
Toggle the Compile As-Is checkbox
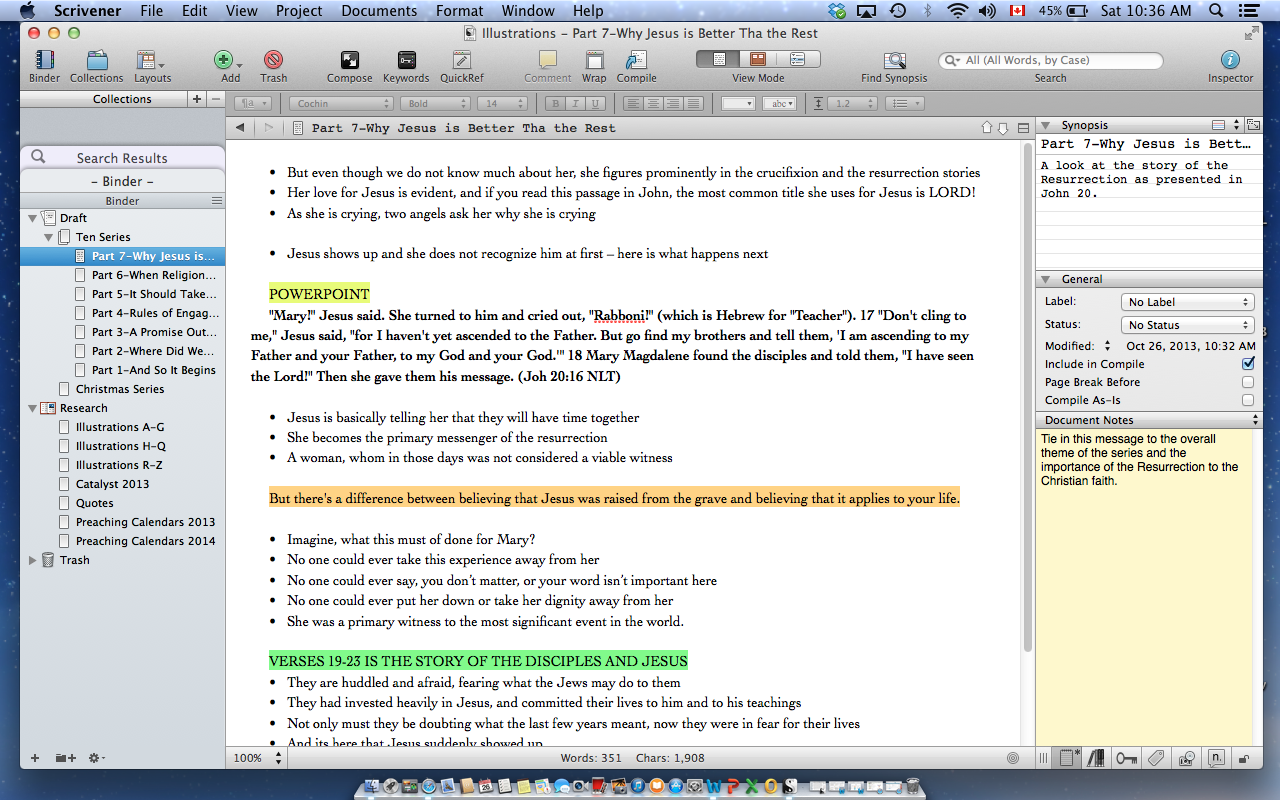[1248, 399]
